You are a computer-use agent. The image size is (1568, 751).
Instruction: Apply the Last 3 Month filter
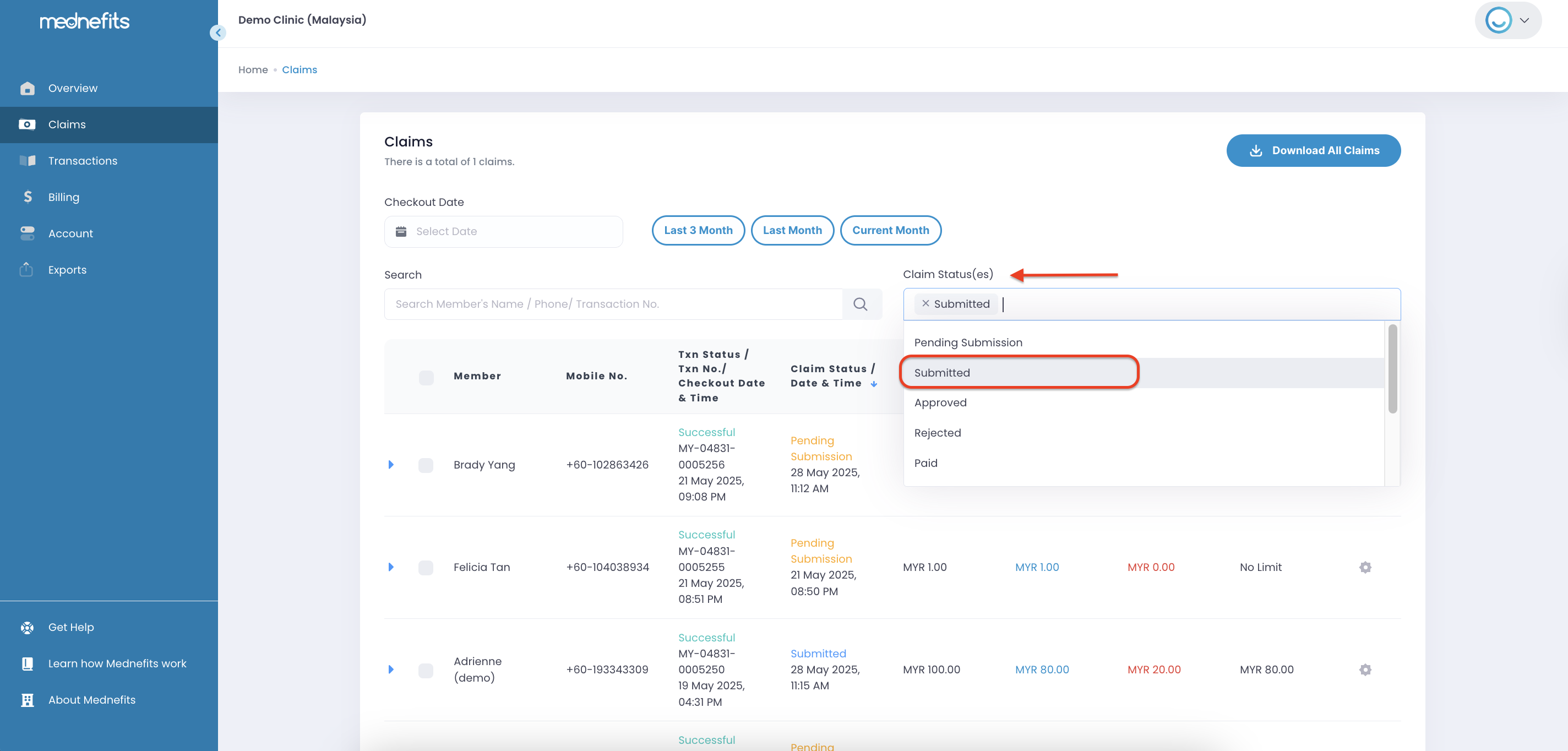pos(698,231)
